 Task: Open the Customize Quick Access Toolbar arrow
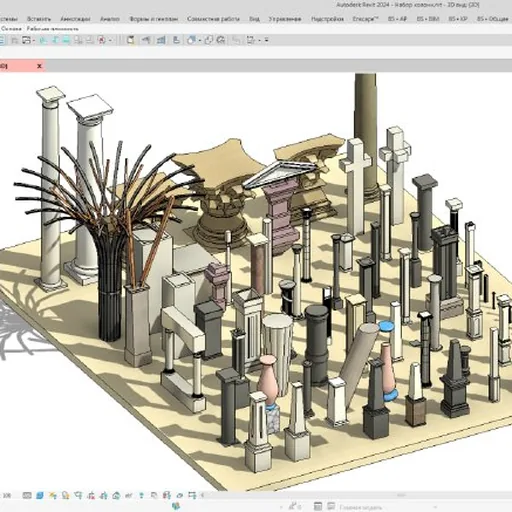266,40
